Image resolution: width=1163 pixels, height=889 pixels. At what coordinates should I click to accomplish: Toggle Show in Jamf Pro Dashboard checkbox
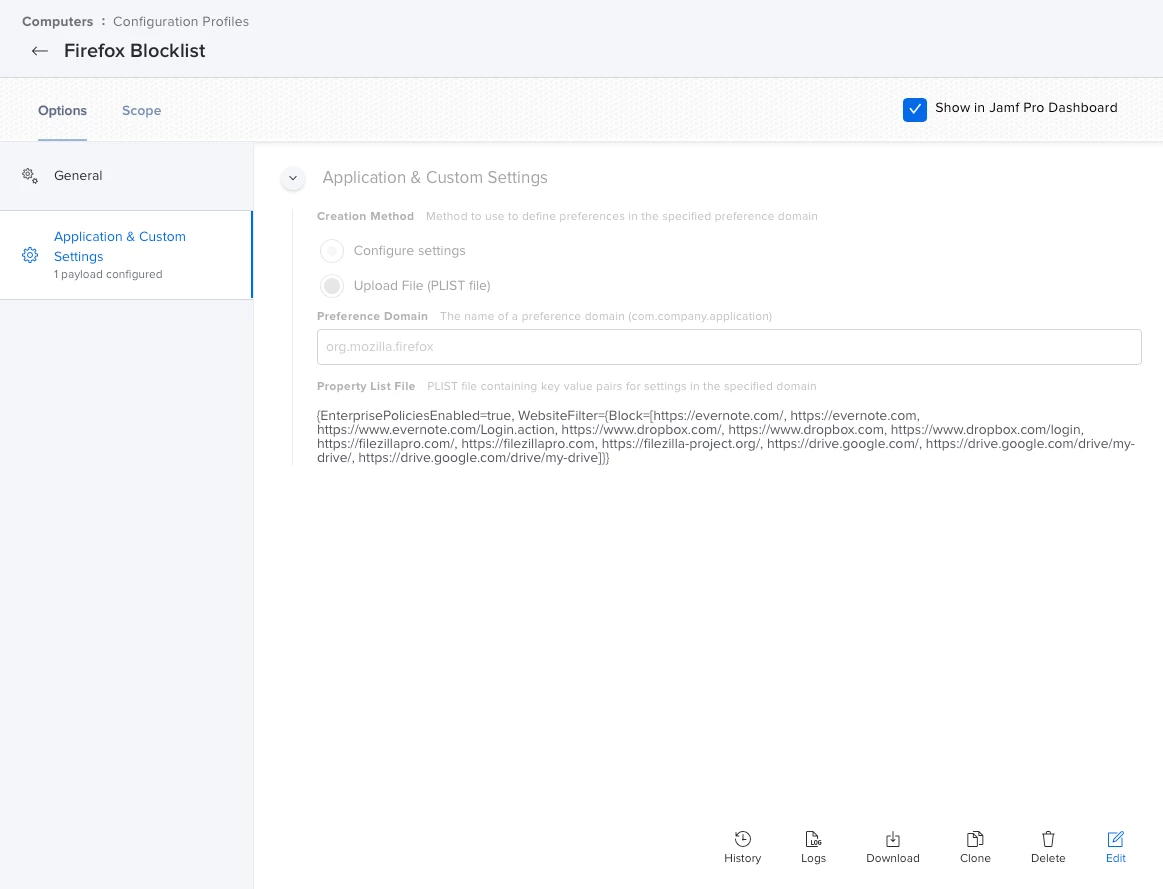915,109
